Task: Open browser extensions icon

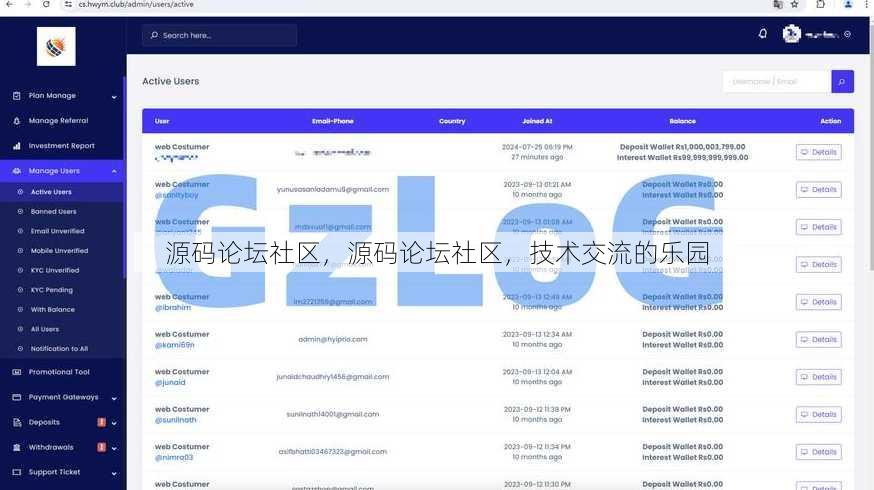Action: (x=820, y=4)
